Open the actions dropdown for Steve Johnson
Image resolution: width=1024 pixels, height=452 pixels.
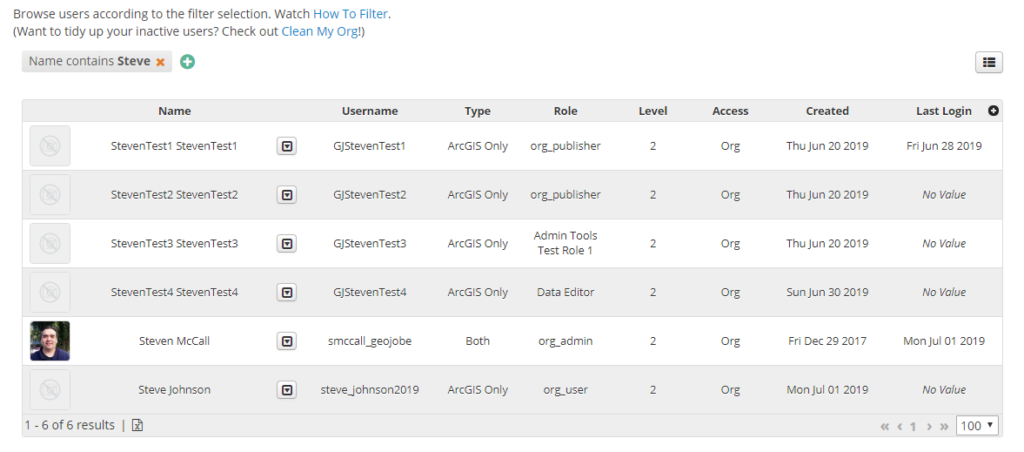pyautogui.click(x=287, y=390)
